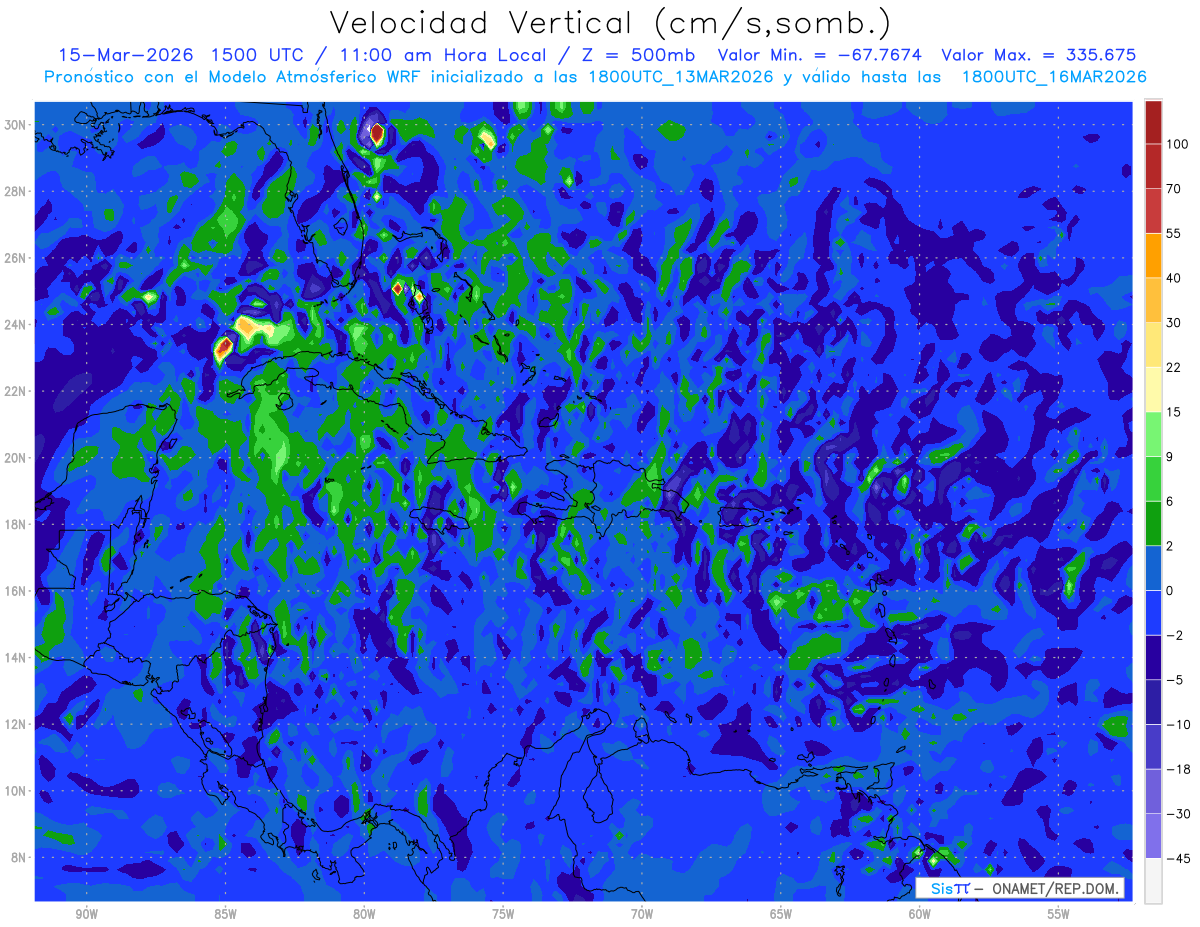Click the "100" colorbar label
This screenshot has height=927, width=1200.
pos(1178,145)
